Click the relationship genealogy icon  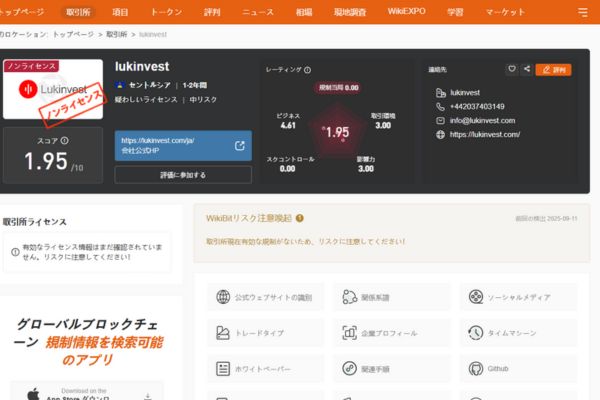point(349,297)
